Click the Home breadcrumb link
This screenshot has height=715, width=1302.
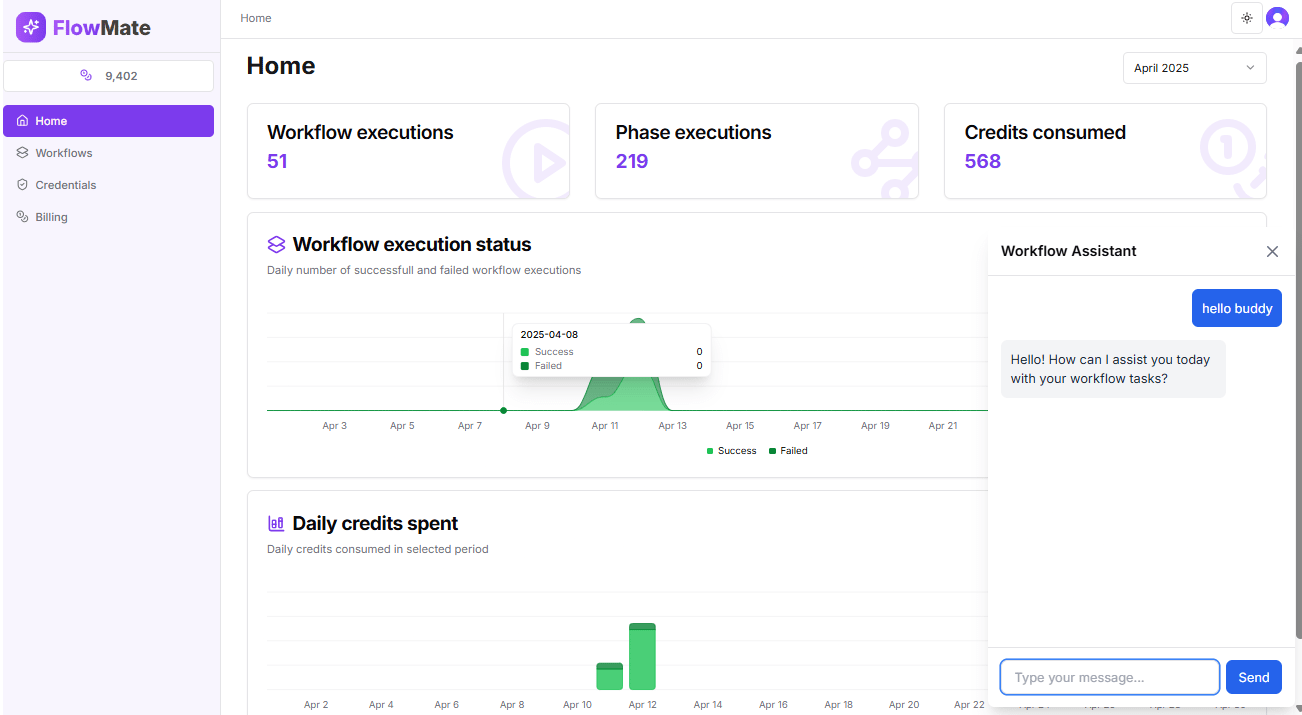click(x=256, y=18)
